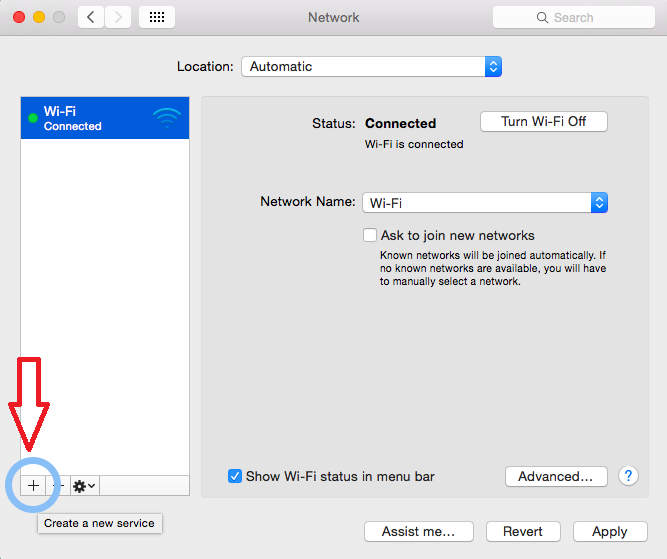Open the Location dropdown
This screenshot has height=559, width=667.
tap(371, 67)
